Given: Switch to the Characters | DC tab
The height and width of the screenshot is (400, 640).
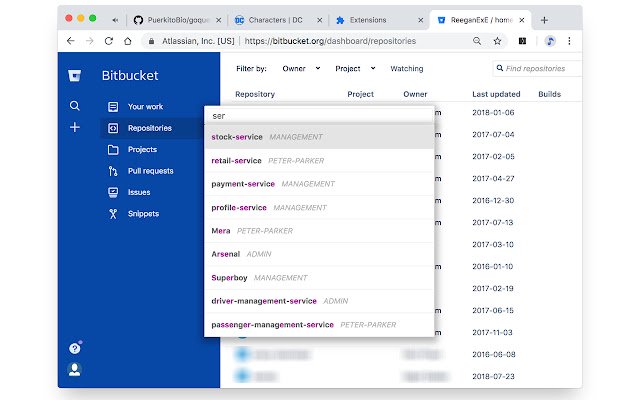Looking at the screenshot, I should (276, 20).
